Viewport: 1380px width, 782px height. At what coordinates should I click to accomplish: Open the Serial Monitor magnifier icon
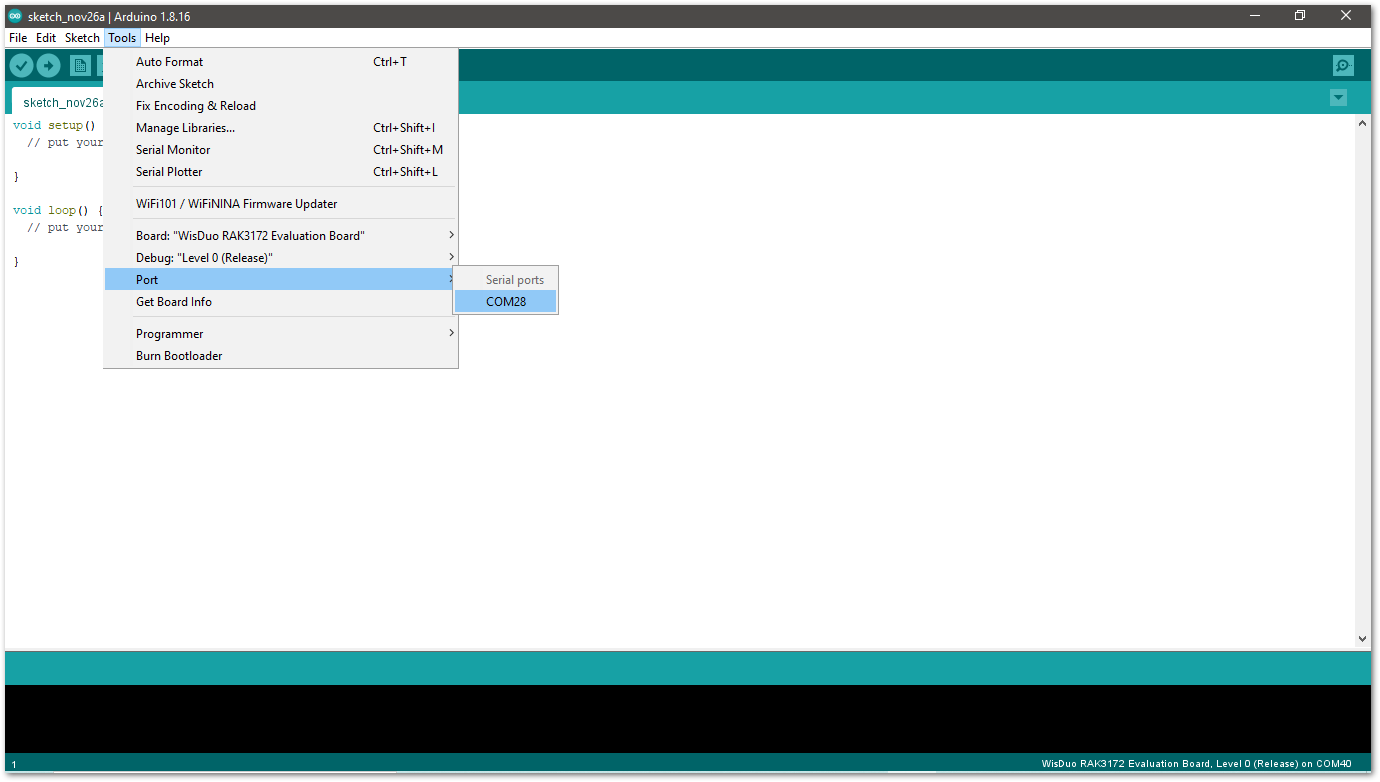point(1343,66)
